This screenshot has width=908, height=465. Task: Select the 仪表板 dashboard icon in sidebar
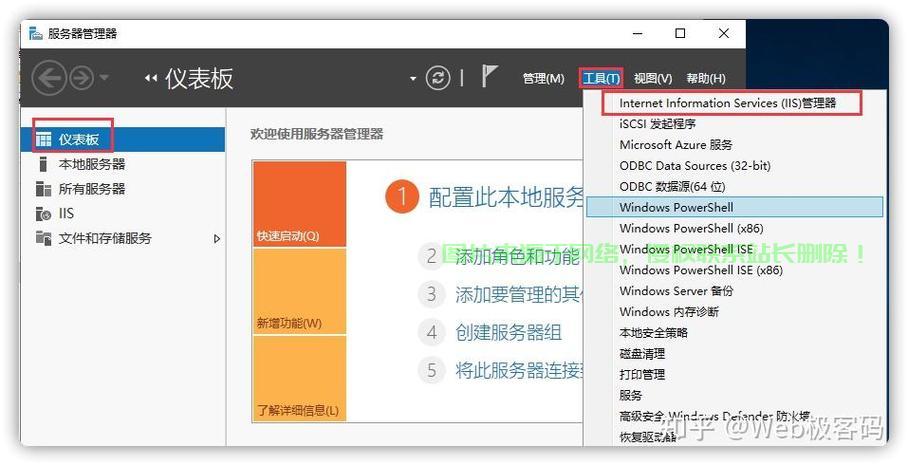tap(43, 139)
